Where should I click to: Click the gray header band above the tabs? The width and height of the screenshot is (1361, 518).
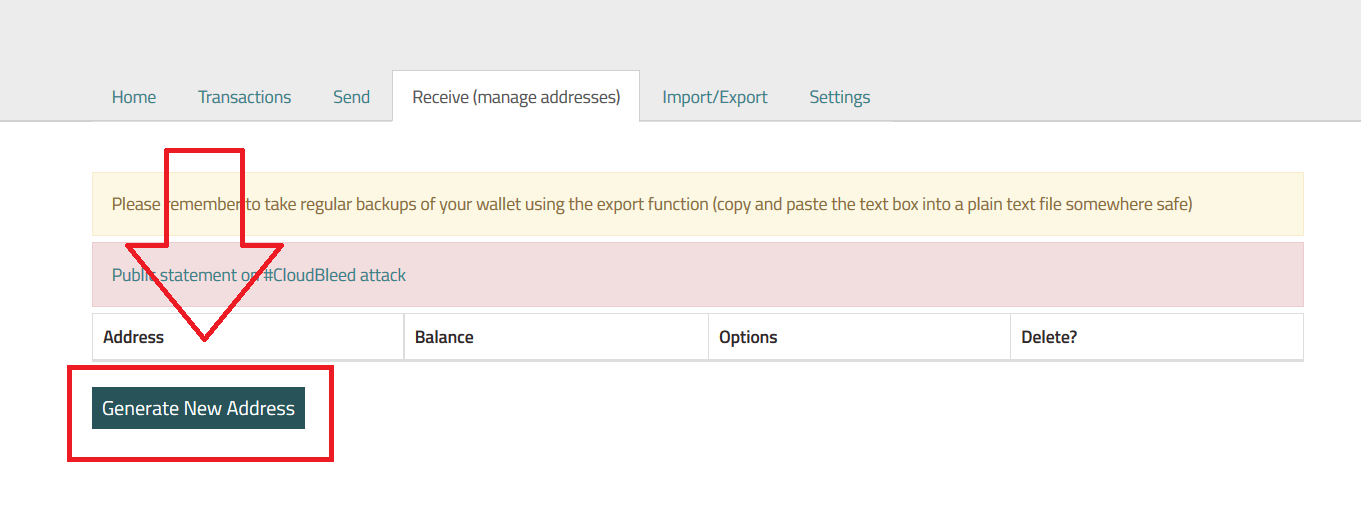680,35
